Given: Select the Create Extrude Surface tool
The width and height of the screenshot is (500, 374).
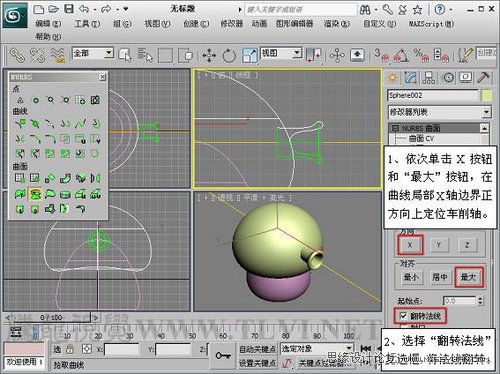Looking at the screenshot, I should [19, 194].
